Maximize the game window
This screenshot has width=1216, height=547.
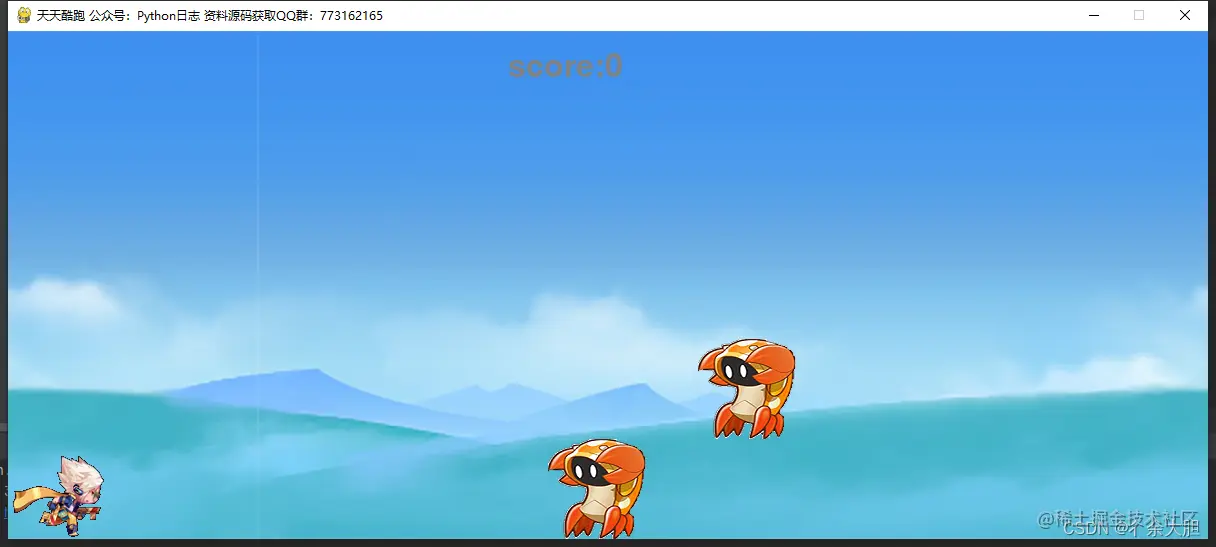tap(1139, 15)
